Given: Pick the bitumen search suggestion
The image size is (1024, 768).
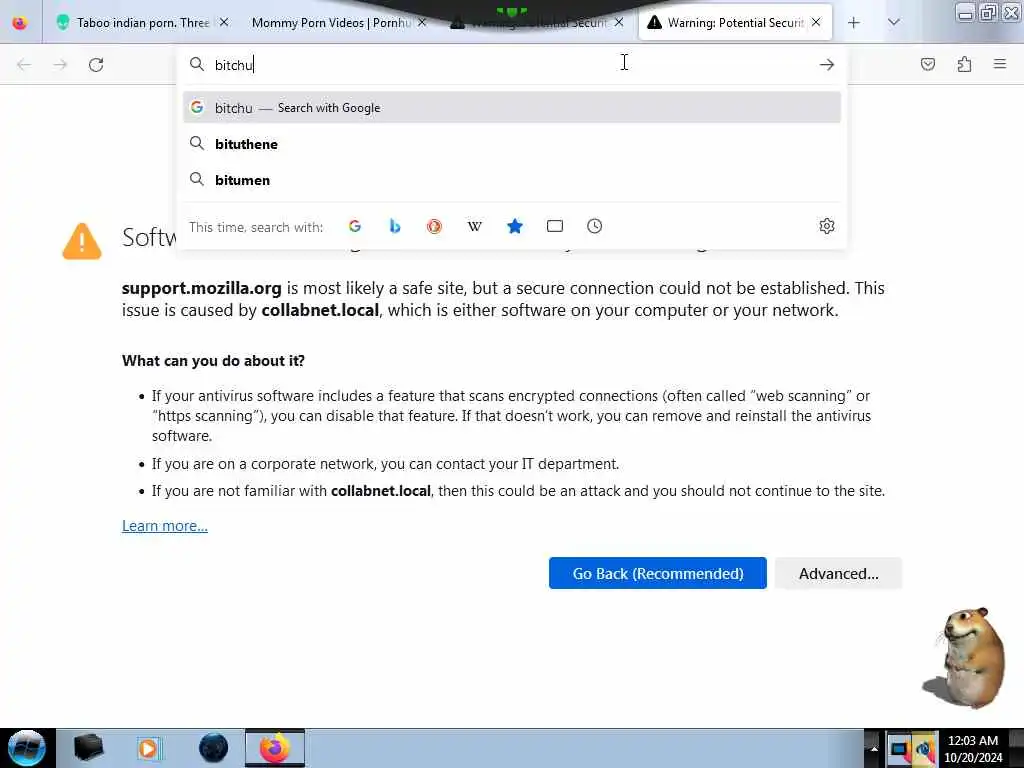Looking at the screenshot, I should coord(512,180).
